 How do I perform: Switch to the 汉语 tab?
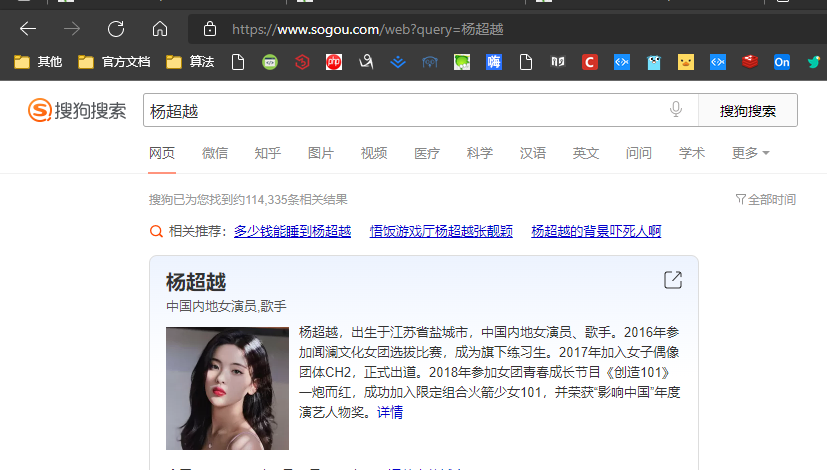533,153
